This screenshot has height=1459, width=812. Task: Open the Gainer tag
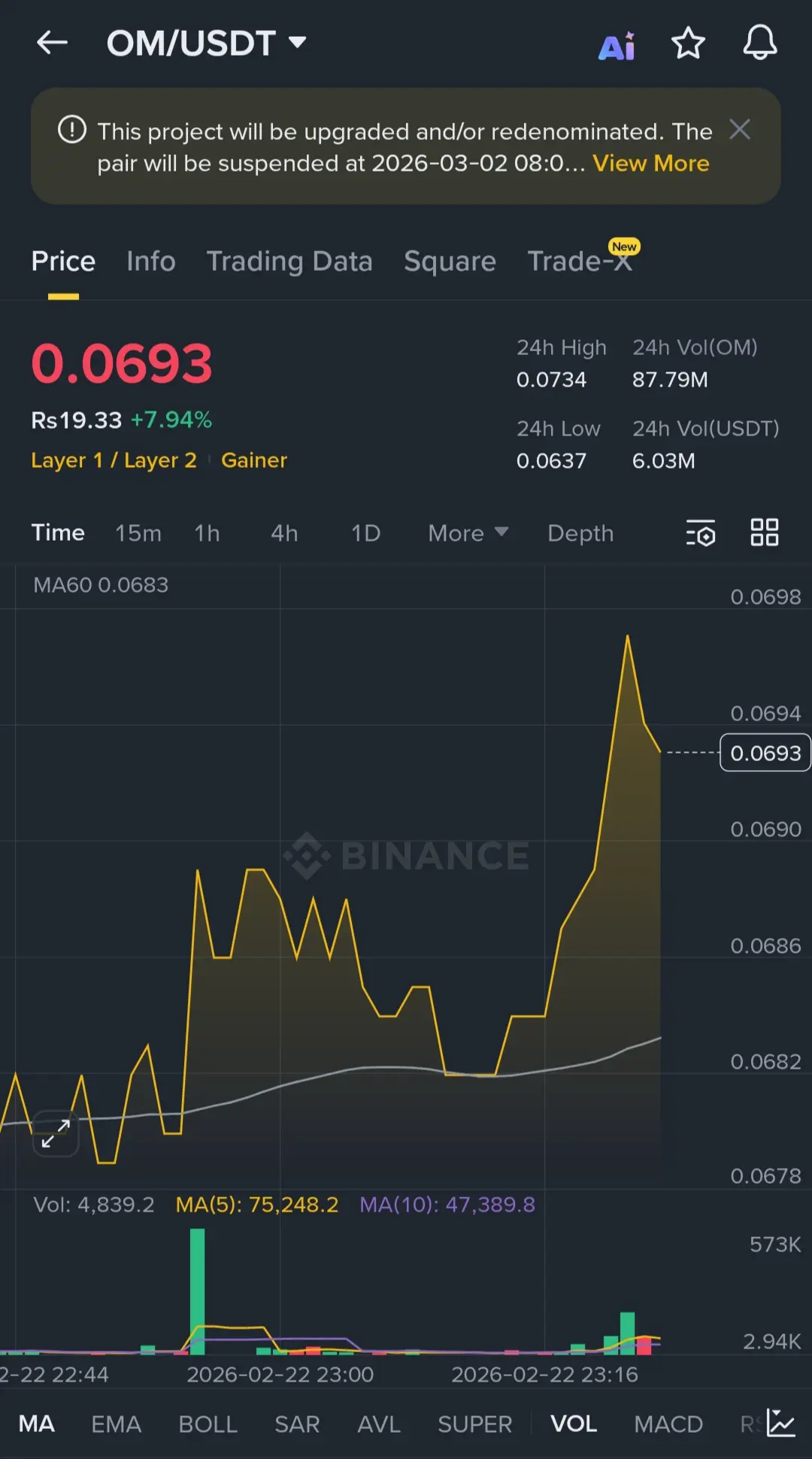pos(254,460)
